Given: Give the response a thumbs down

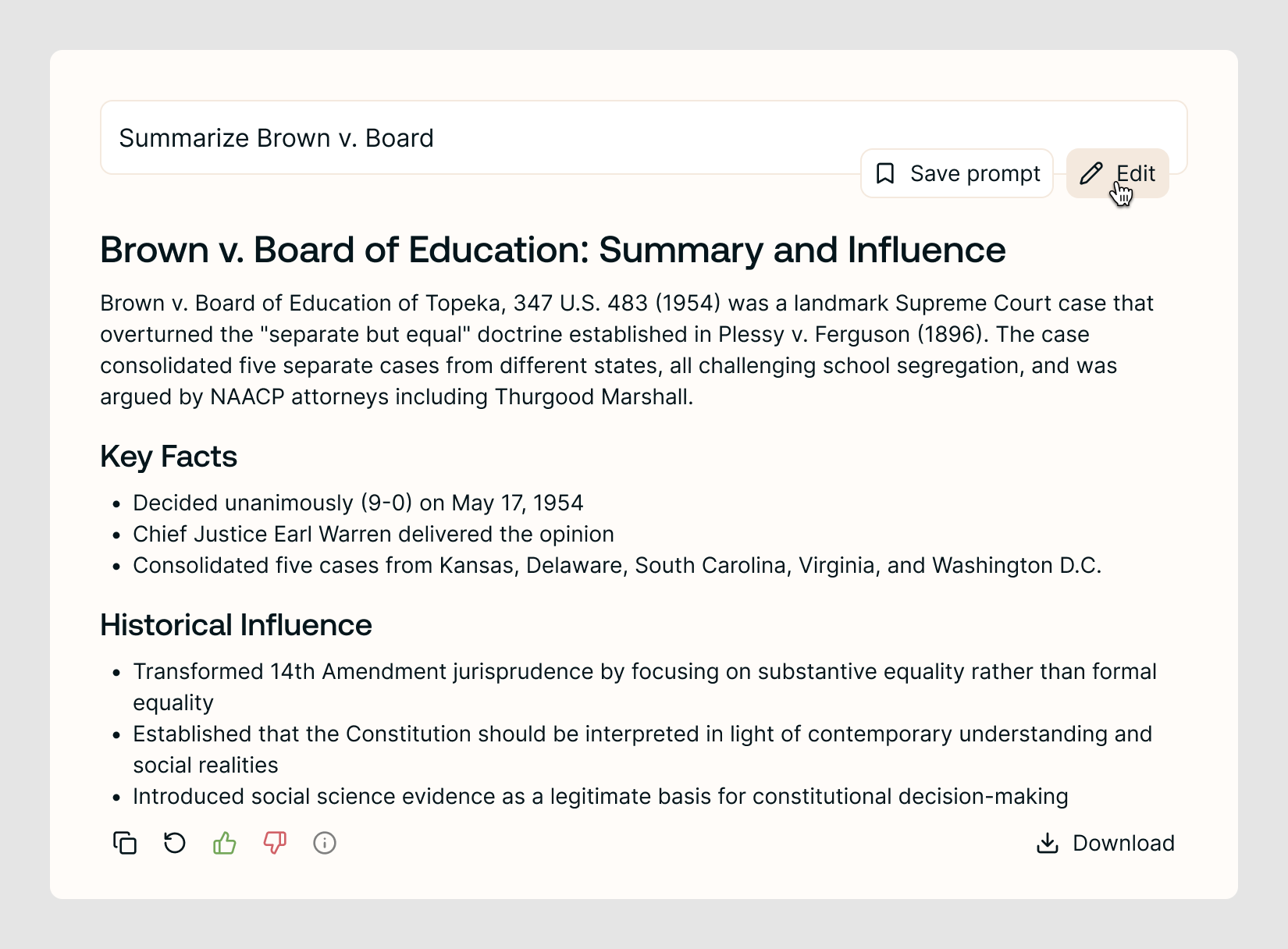Looking at the screenshot, I should pyautogui.click(x=275, y=843).
